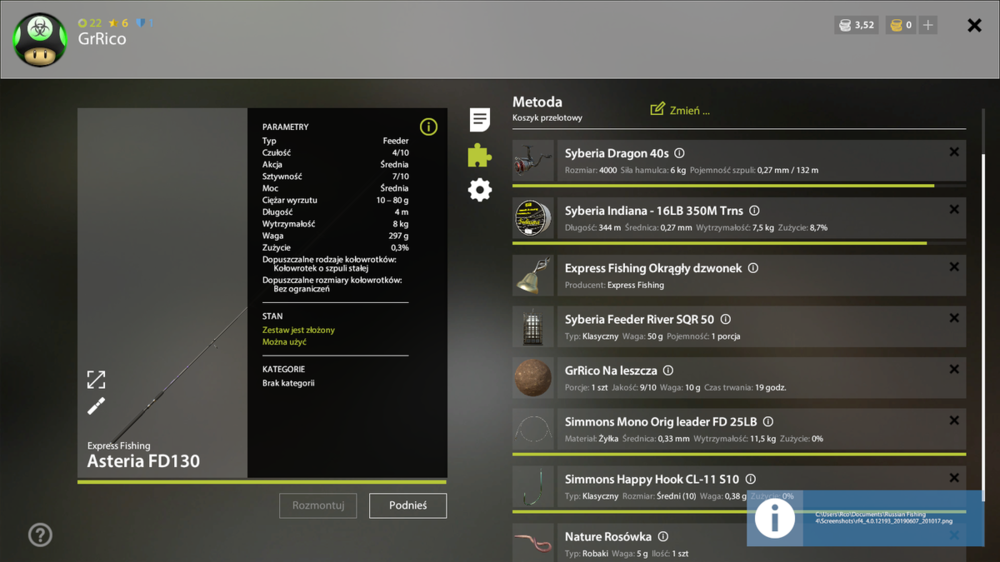
Task: Select the leader line thumbnail
Action: click(533, 429)
